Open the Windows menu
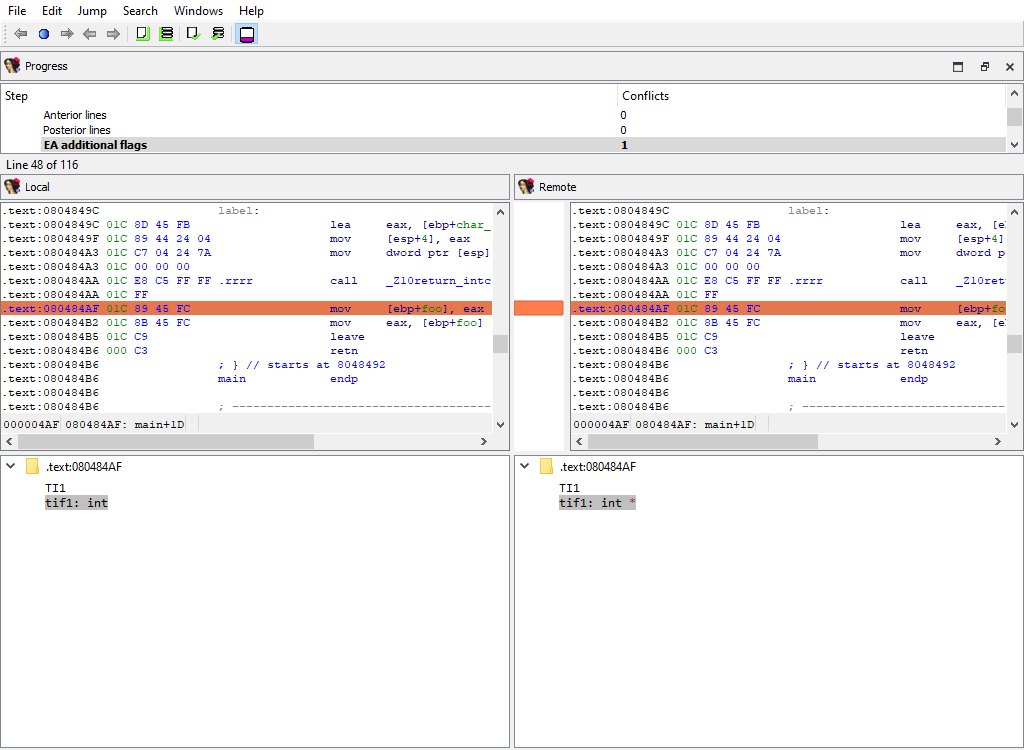Image resolution: width=1024 pixels, height=750 pixels. pos(198,11)
